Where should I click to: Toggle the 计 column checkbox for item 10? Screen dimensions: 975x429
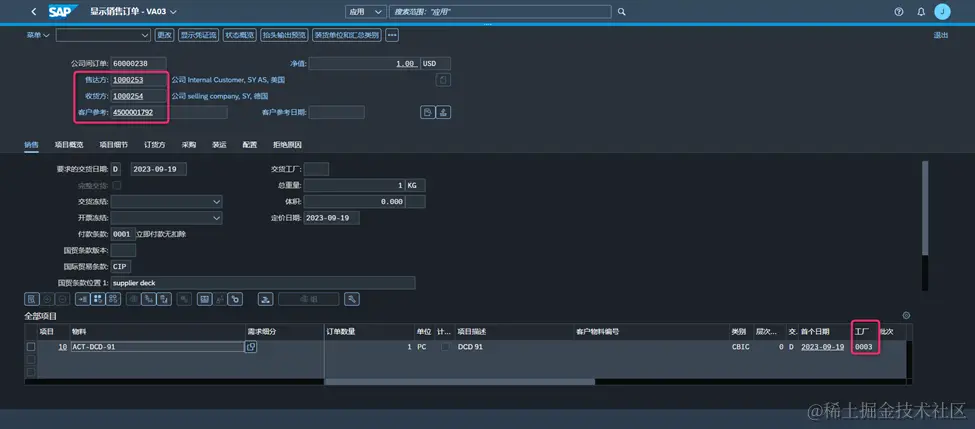[x=445, y=347]
